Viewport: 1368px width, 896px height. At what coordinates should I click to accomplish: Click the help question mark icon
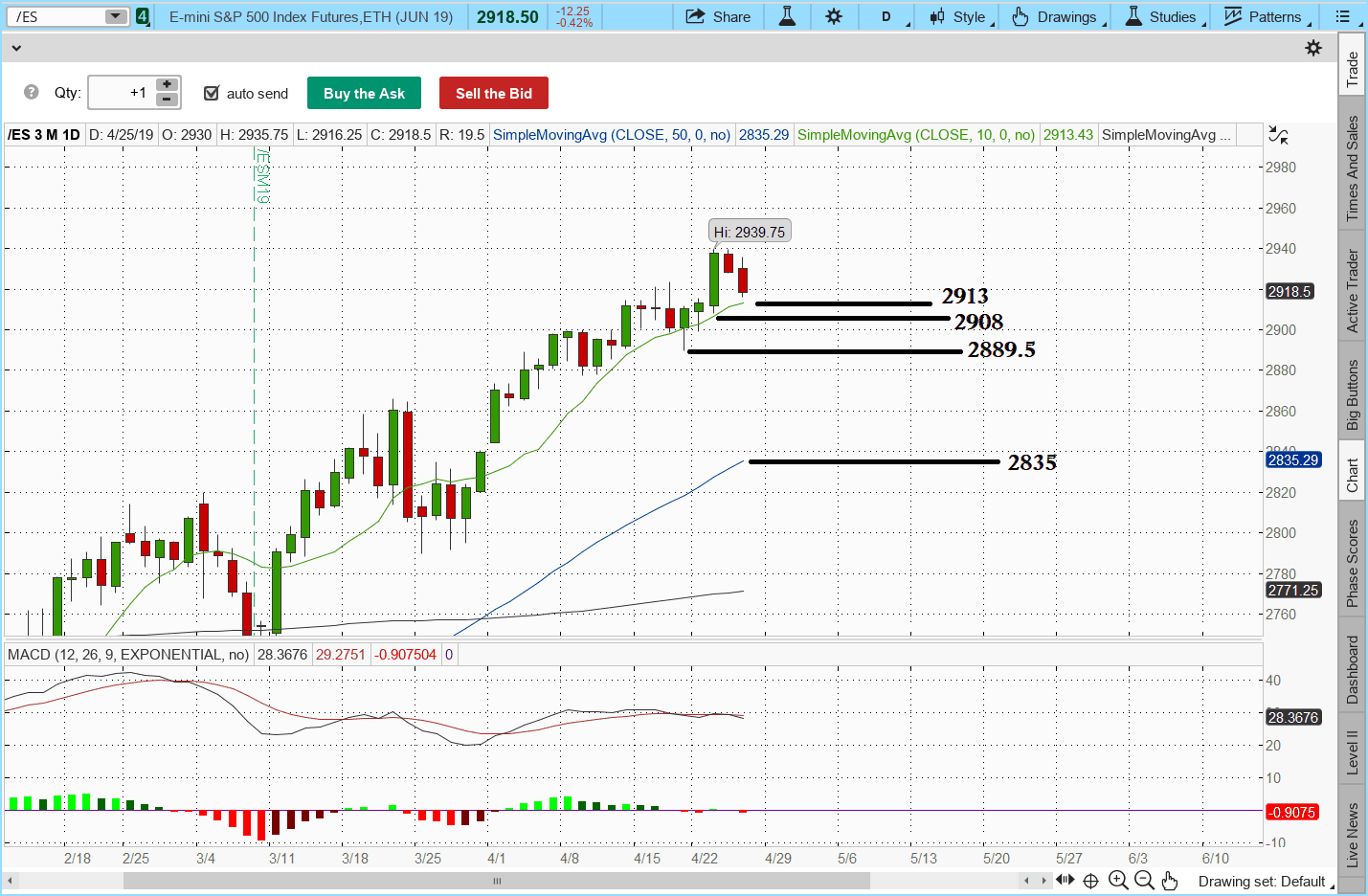pos(32,92)
